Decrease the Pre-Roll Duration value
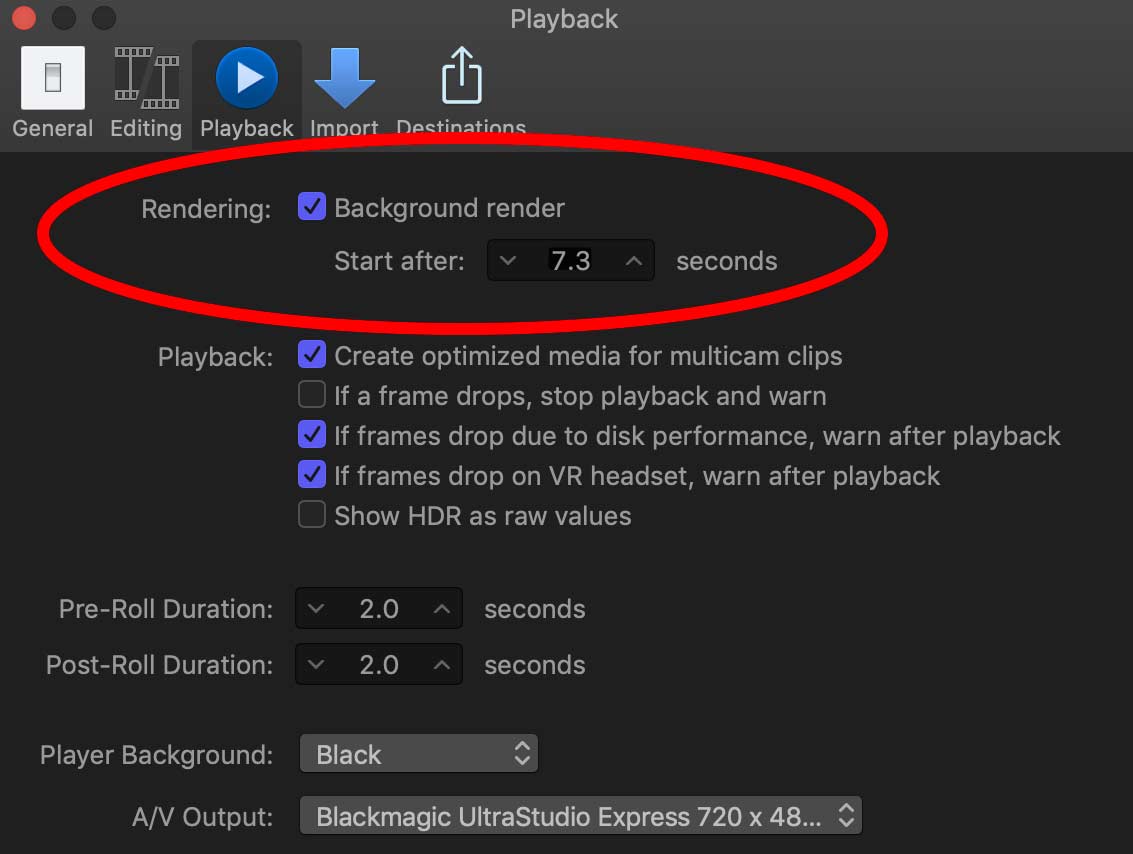 [316, 609]
